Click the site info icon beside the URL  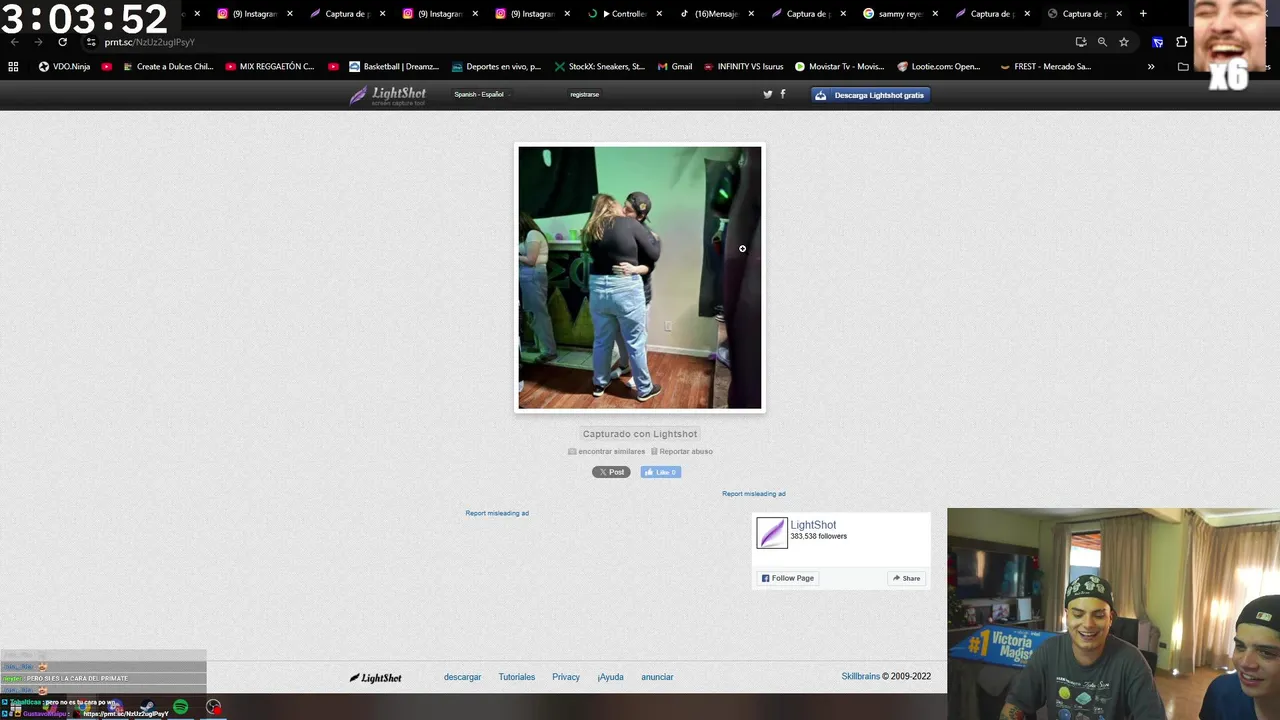coord(91,42)
